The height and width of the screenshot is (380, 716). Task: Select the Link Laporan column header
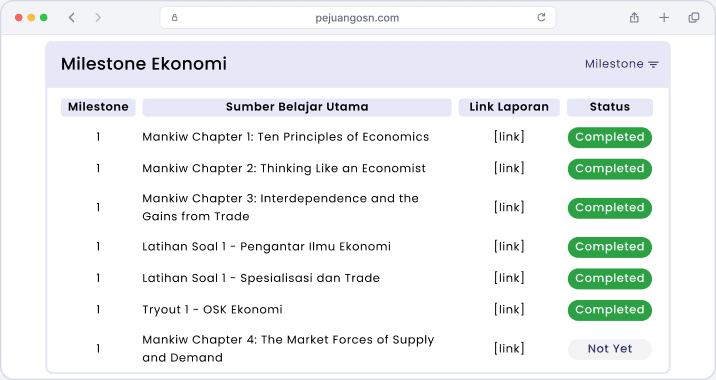[509, 107]
